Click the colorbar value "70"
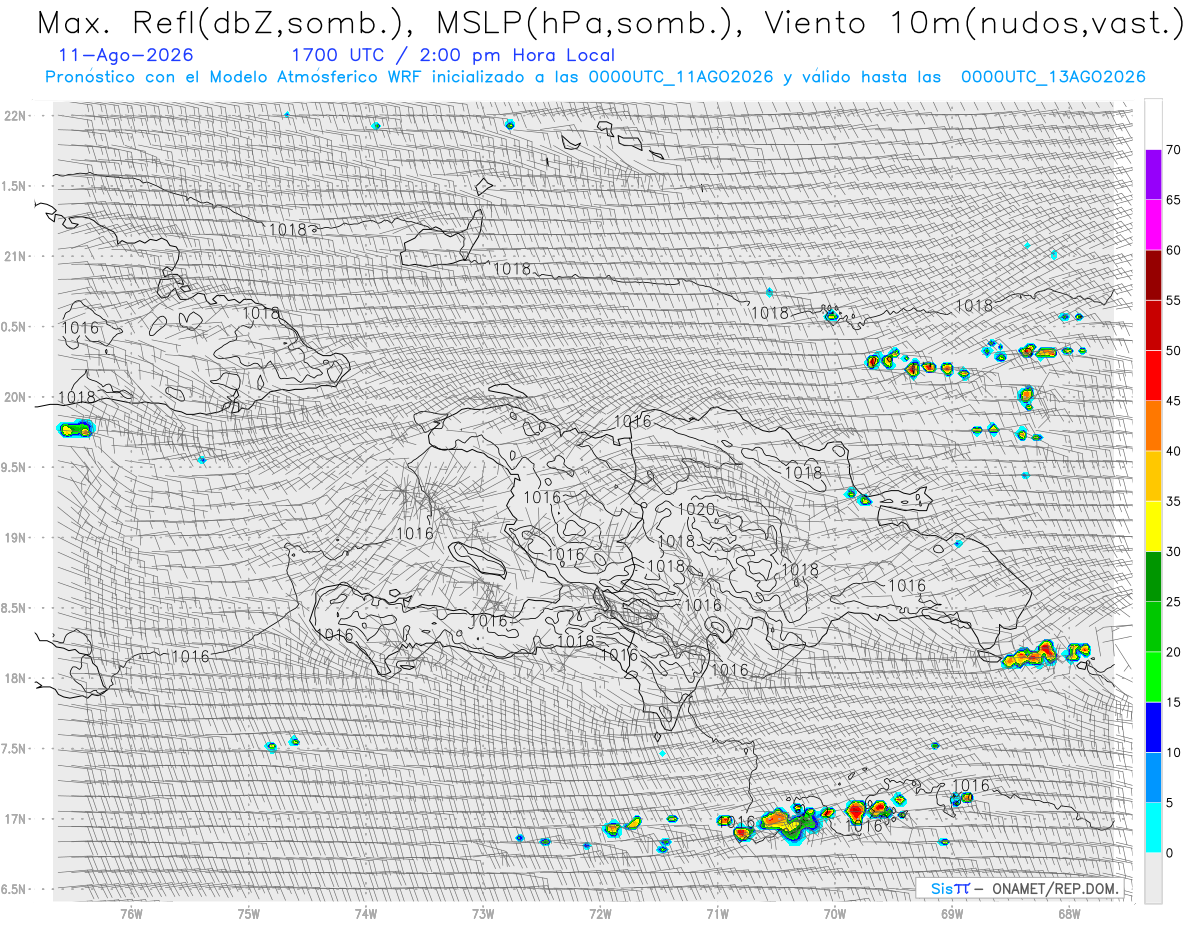 click(1173, 150)
